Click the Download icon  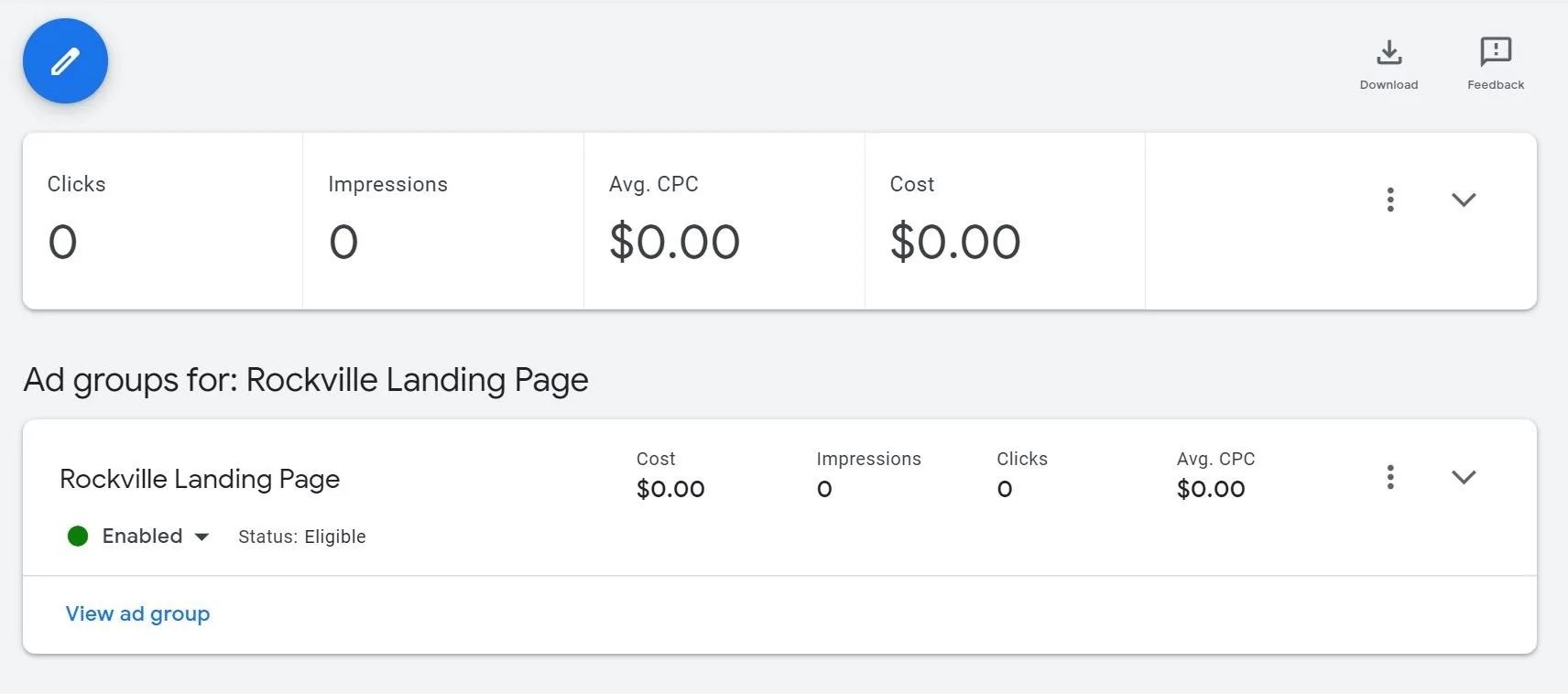(x=1388, y=53)
